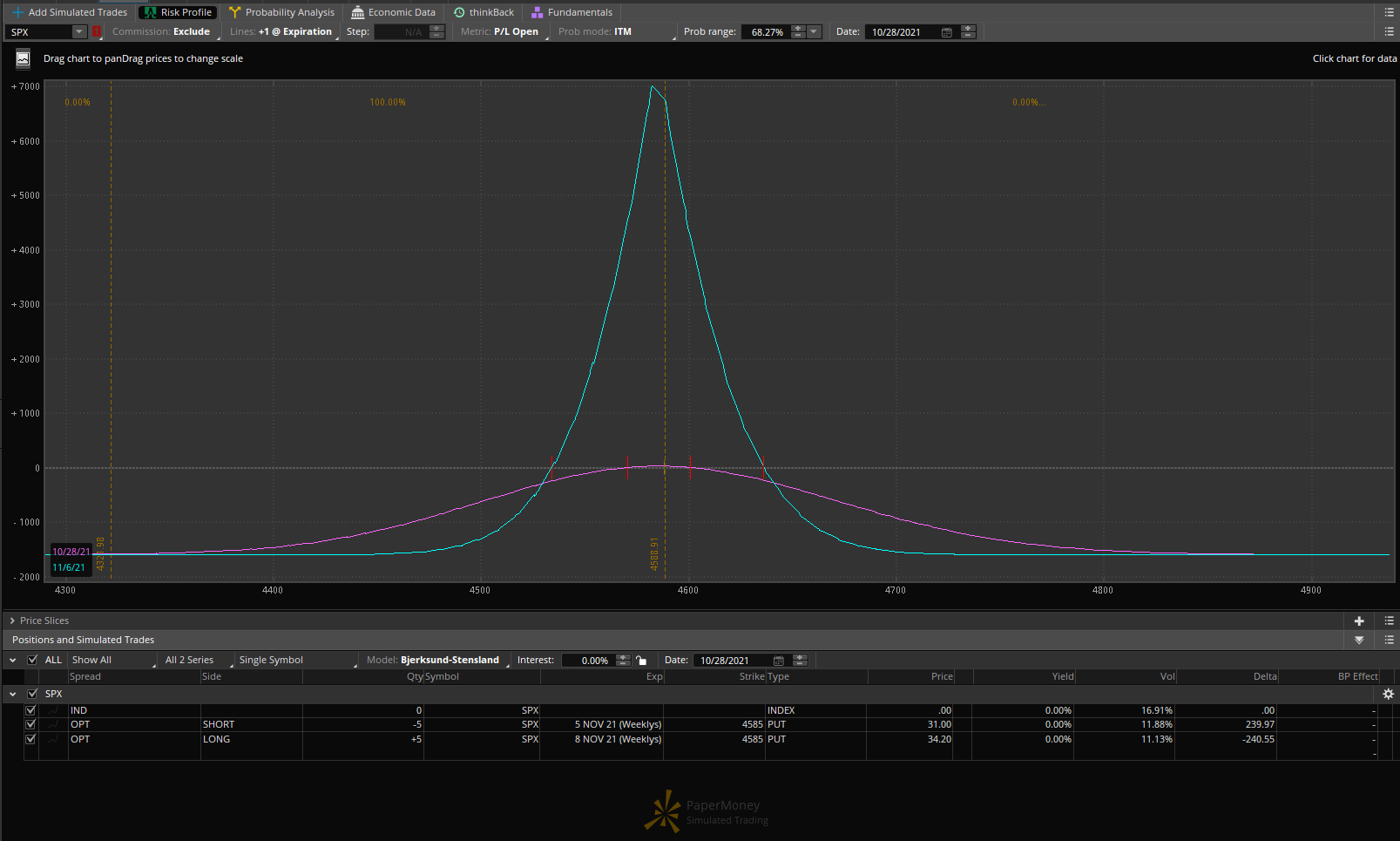Click the interest rate lock icon
The height and width of the screenshot is (841, 1400).
[x=641, y=661]
